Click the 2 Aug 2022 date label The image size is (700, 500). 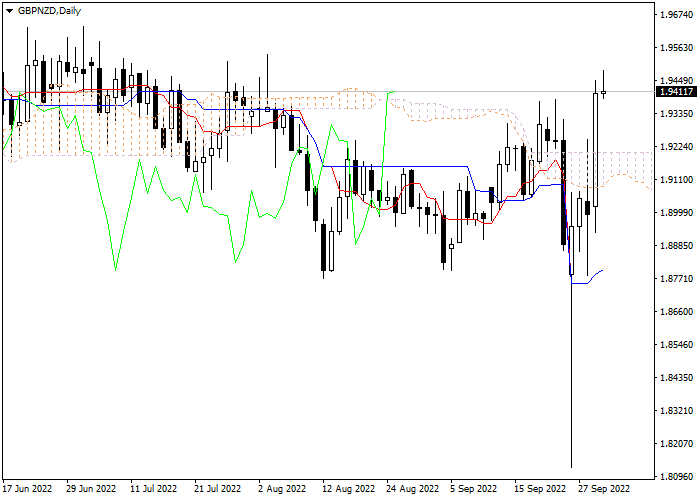(282, 489)
